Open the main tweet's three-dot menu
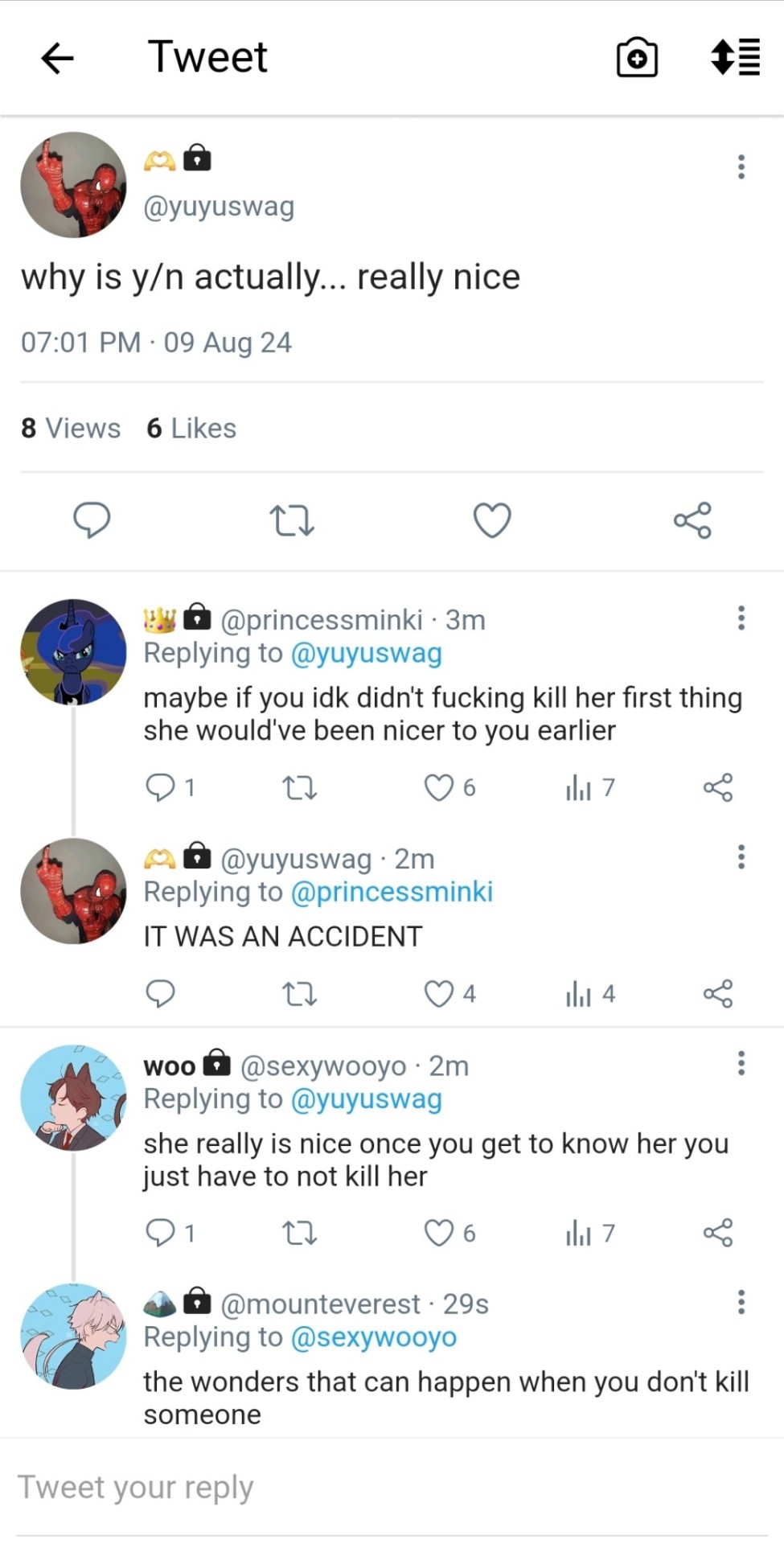784x1544 pixels. 741,166
